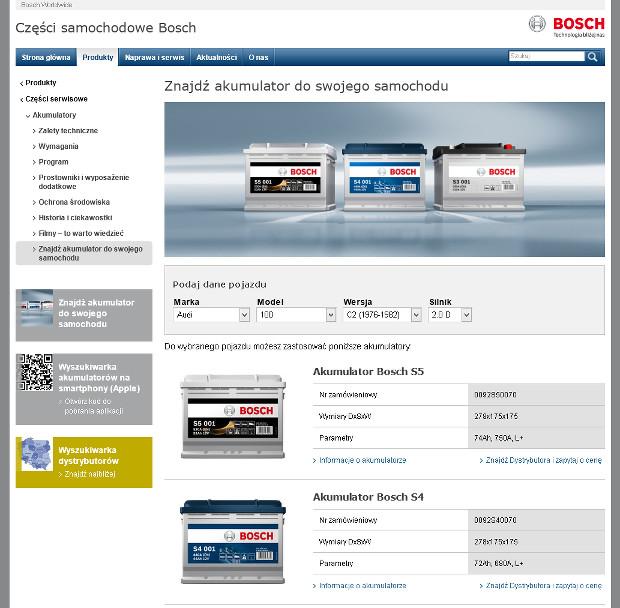The height and width of the screenshot is (608, 620).
Task: Click Poland map distributor icon
Action: [x=37, y=454]
